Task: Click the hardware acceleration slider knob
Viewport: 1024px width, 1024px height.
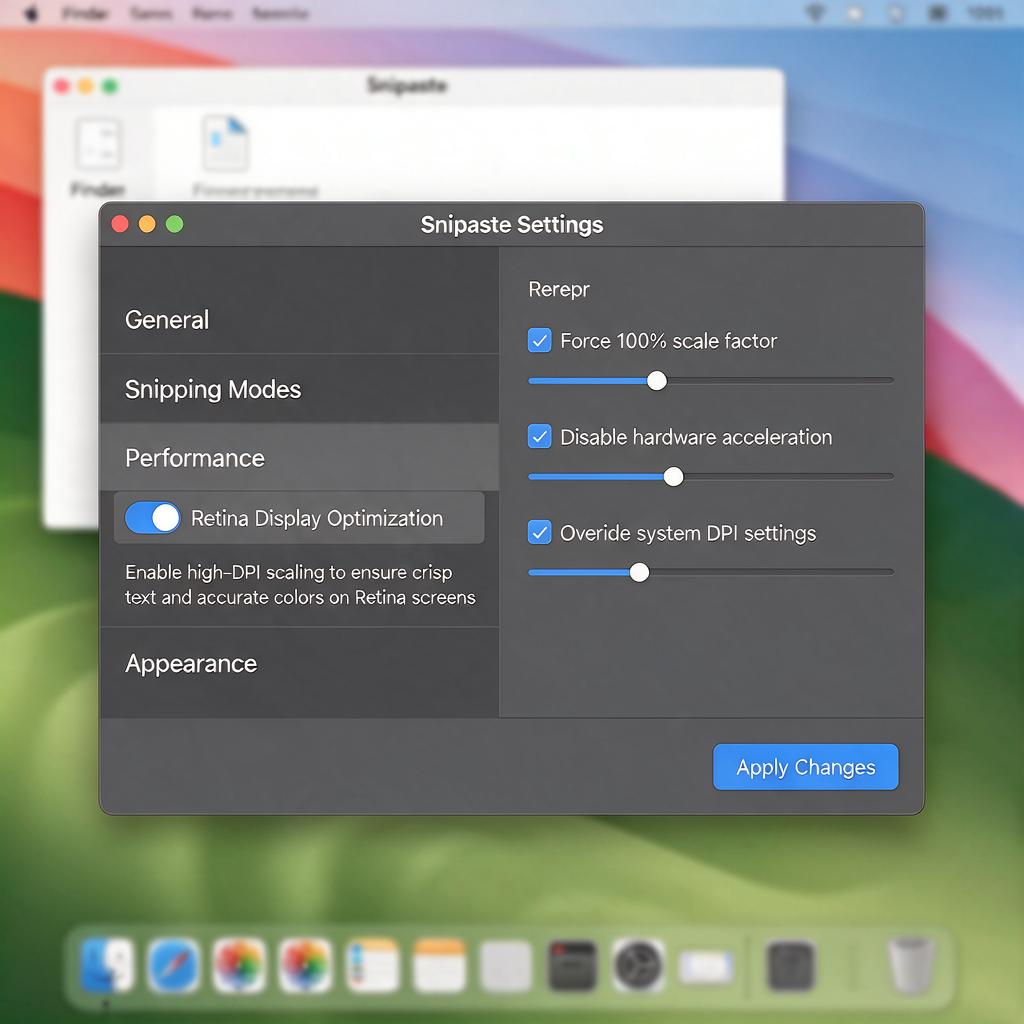Action: pyautogui.click(x=673, y=477)
